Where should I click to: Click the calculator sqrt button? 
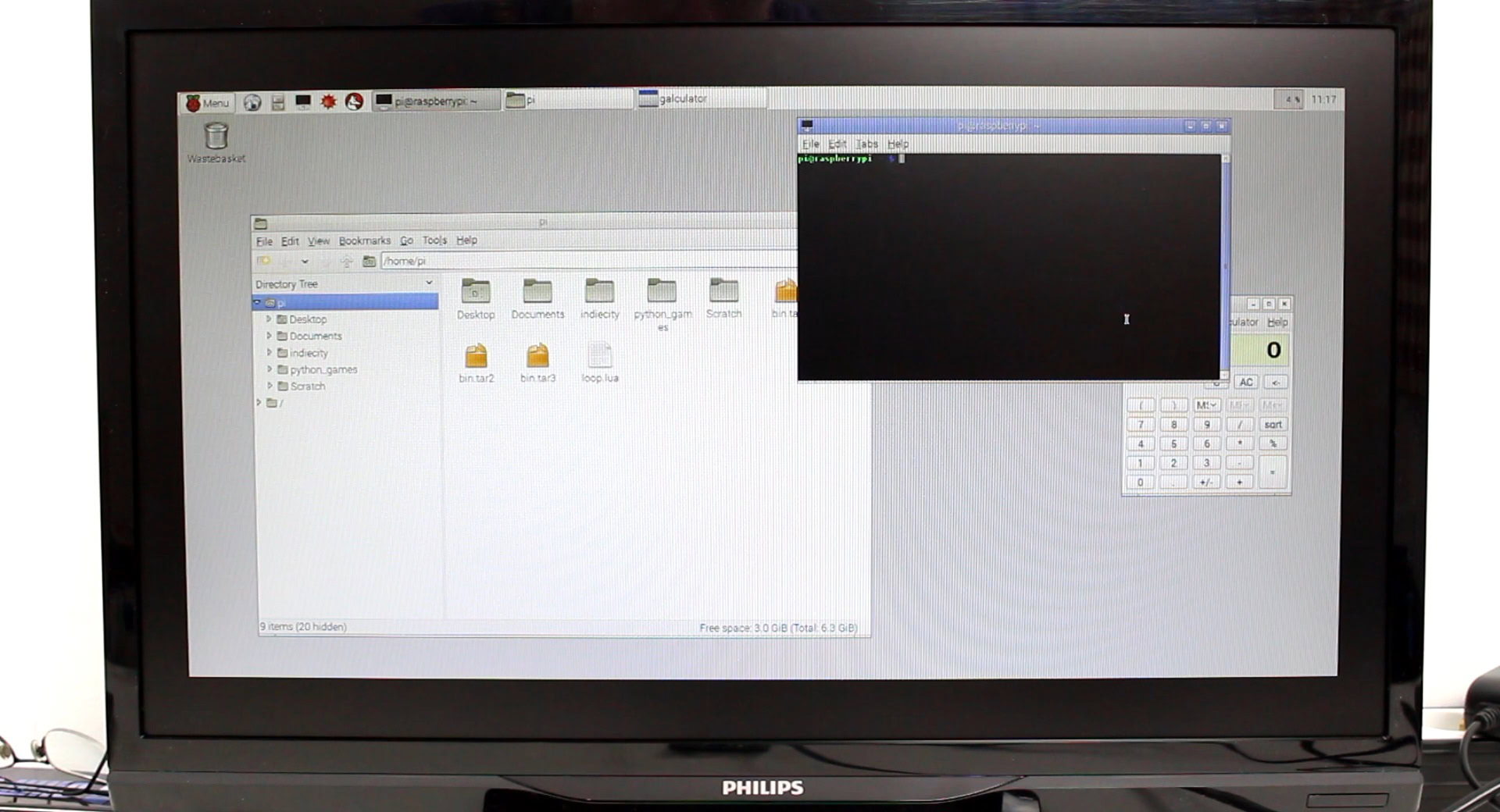click(1273, 425)
